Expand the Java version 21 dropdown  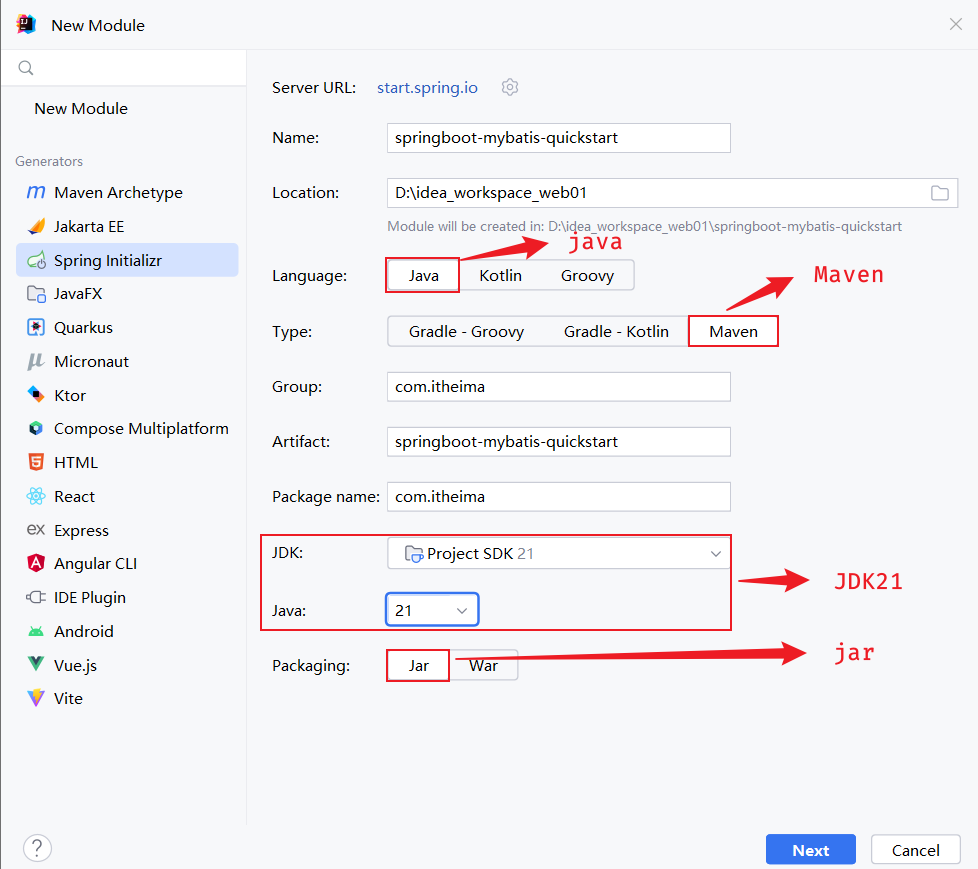(432, 610)
